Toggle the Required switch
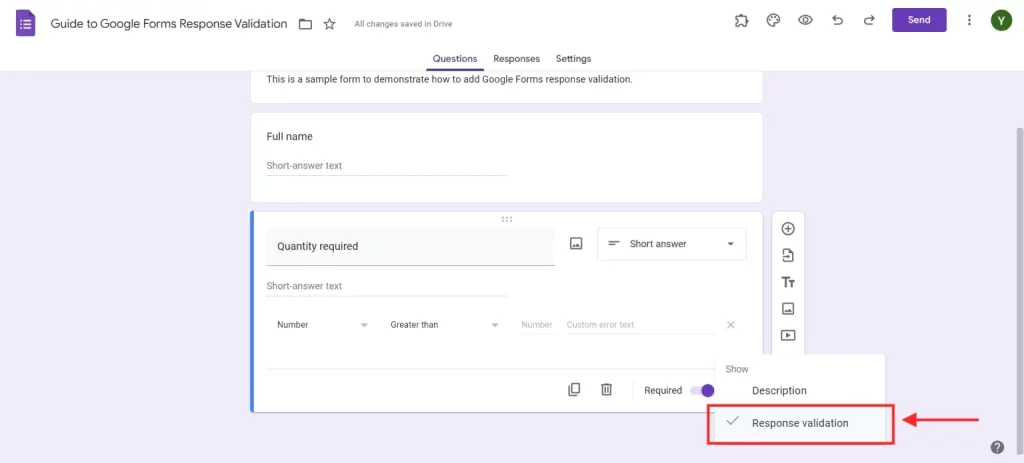The image size is (1024, 463). (x=703, y=391)
